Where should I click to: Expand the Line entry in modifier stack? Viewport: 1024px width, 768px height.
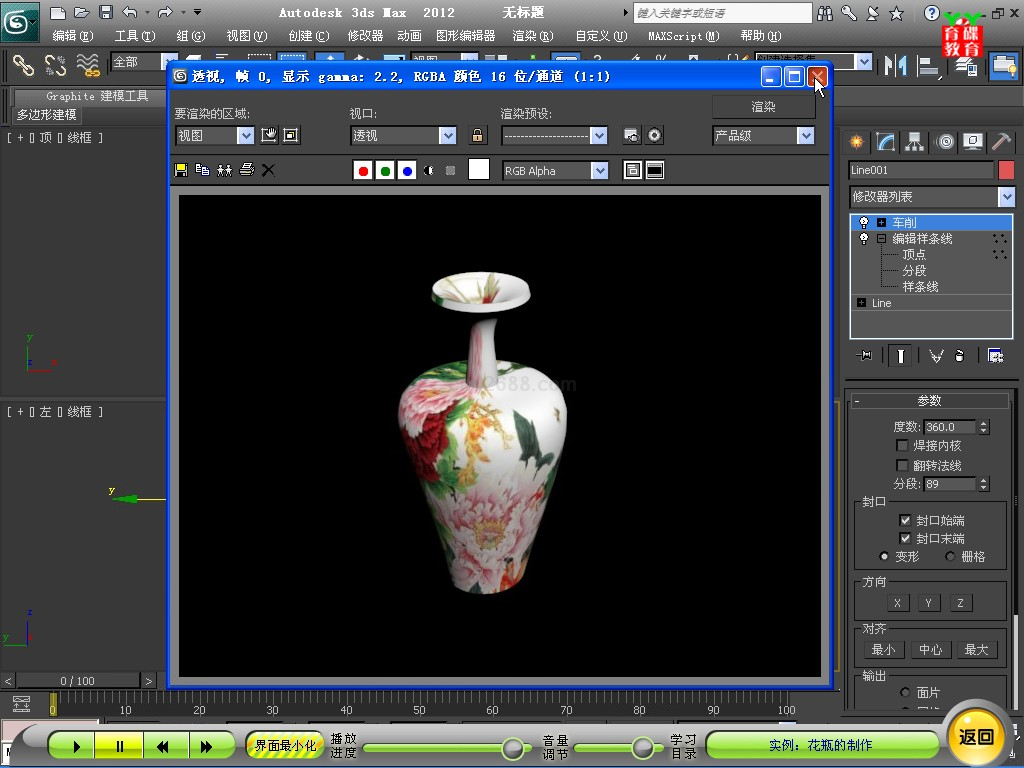tap(861, 303)
